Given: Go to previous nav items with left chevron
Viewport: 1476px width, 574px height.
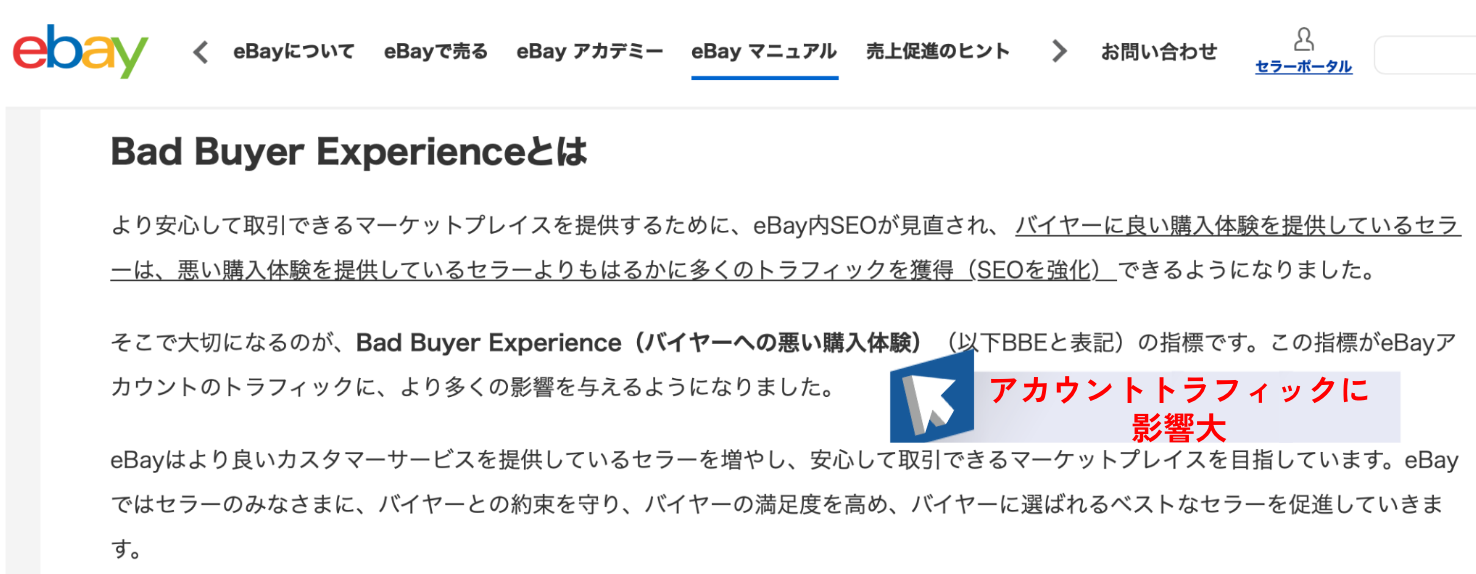Looking at the screenshot, I should tap(201, 52).
